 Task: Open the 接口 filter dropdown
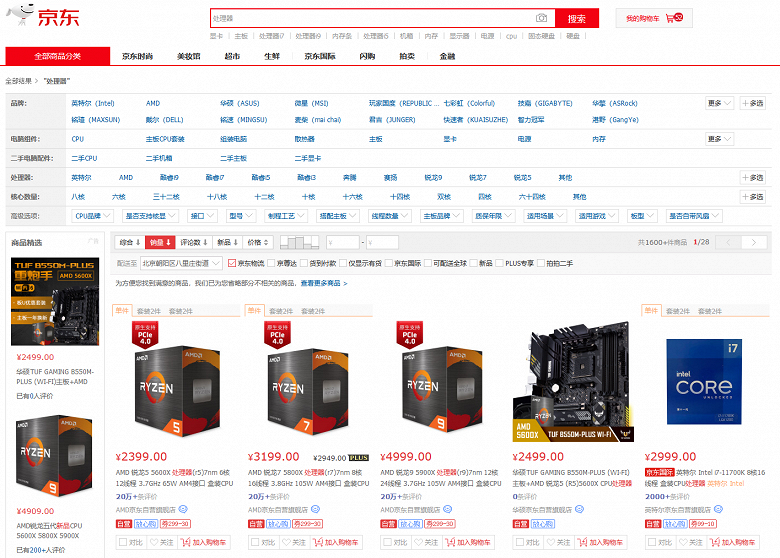[202, 216]
